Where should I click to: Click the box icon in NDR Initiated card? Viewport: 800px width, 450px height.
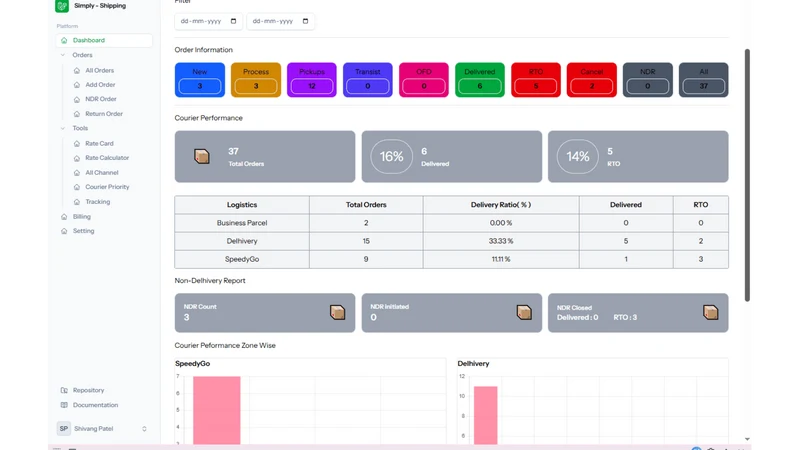524,312
